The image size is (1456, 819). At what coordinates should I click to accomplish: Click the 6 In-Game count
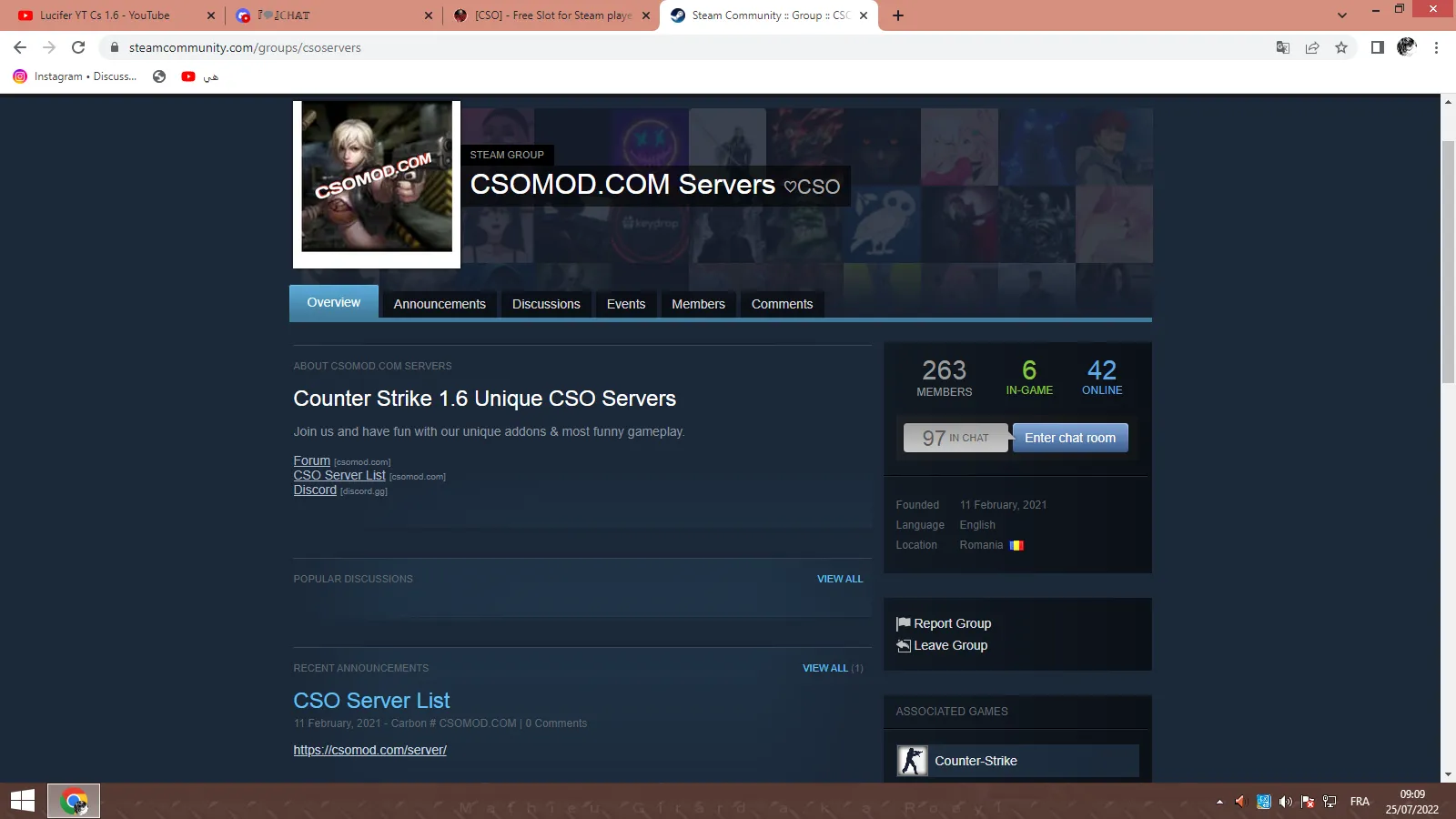click(1029, 377)
